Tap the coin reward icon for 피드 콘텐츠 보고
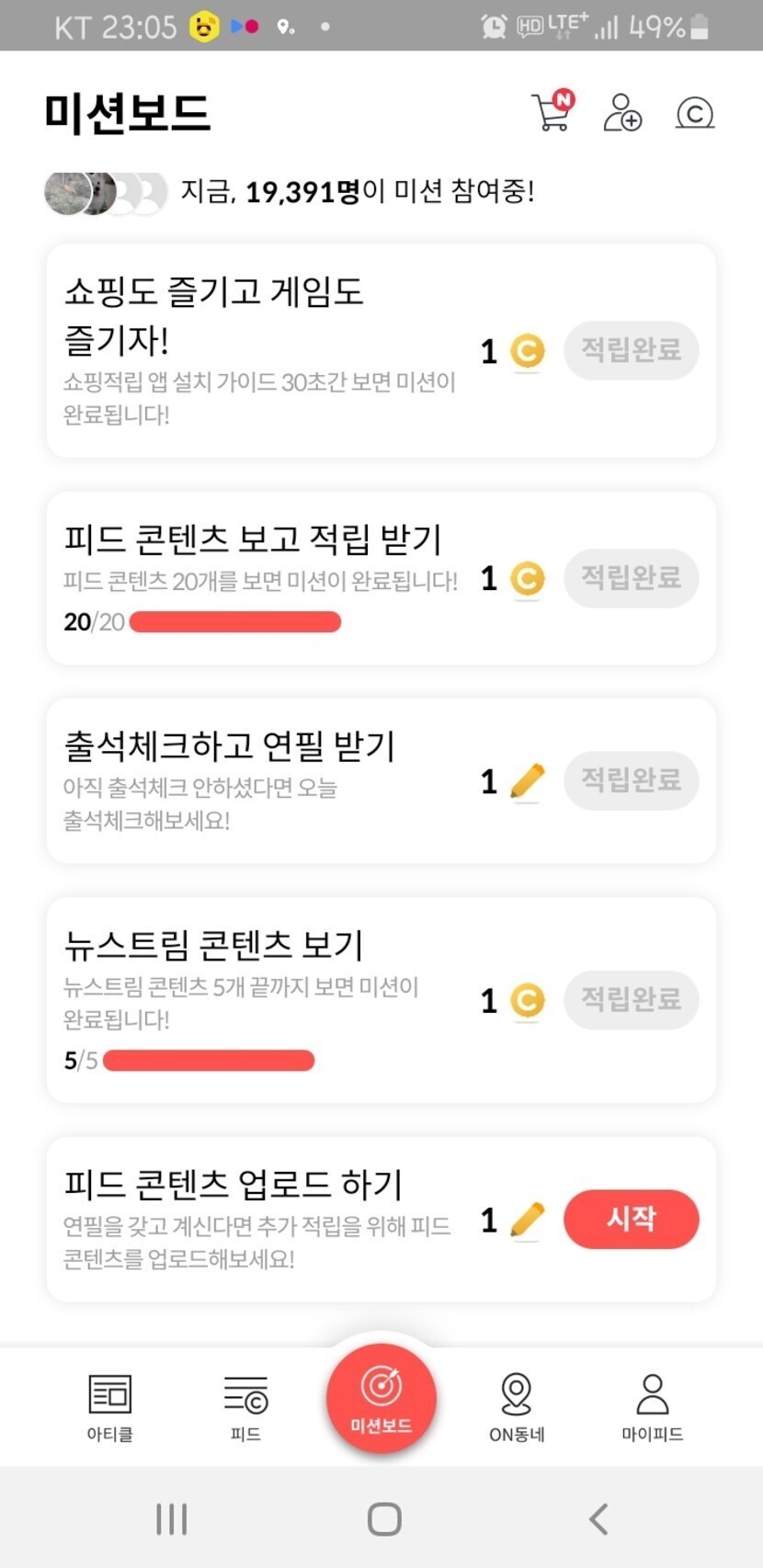The width and height of the screenshot is (763, 1568). [527, 579]
